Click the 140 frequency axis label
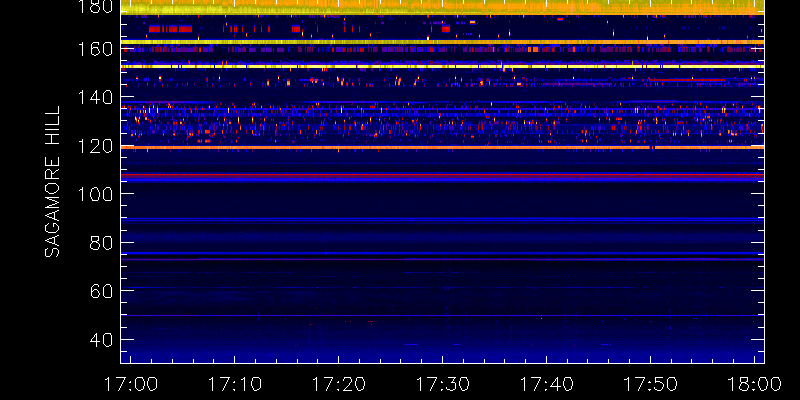 tap(94, 97)
